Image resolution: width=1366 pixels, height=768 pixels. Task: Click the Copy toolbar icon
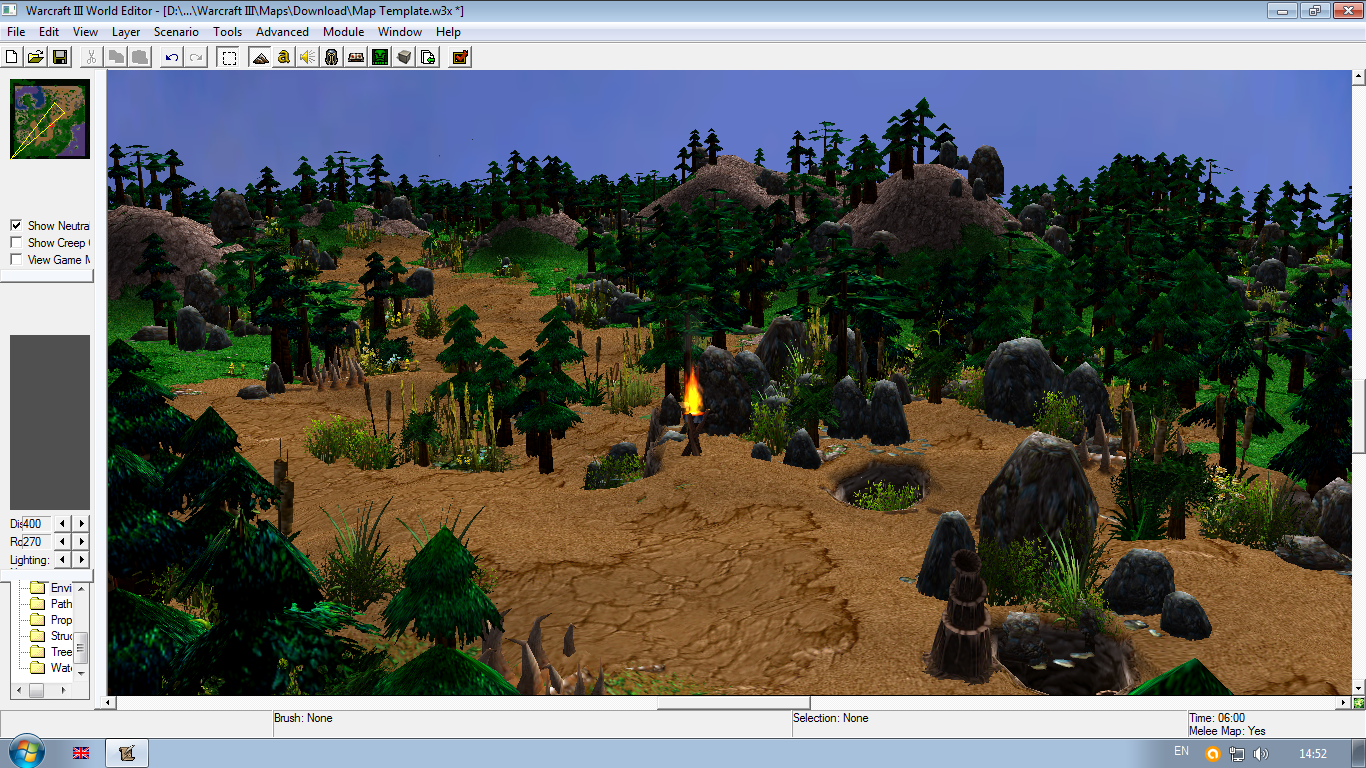click(116, 57)
